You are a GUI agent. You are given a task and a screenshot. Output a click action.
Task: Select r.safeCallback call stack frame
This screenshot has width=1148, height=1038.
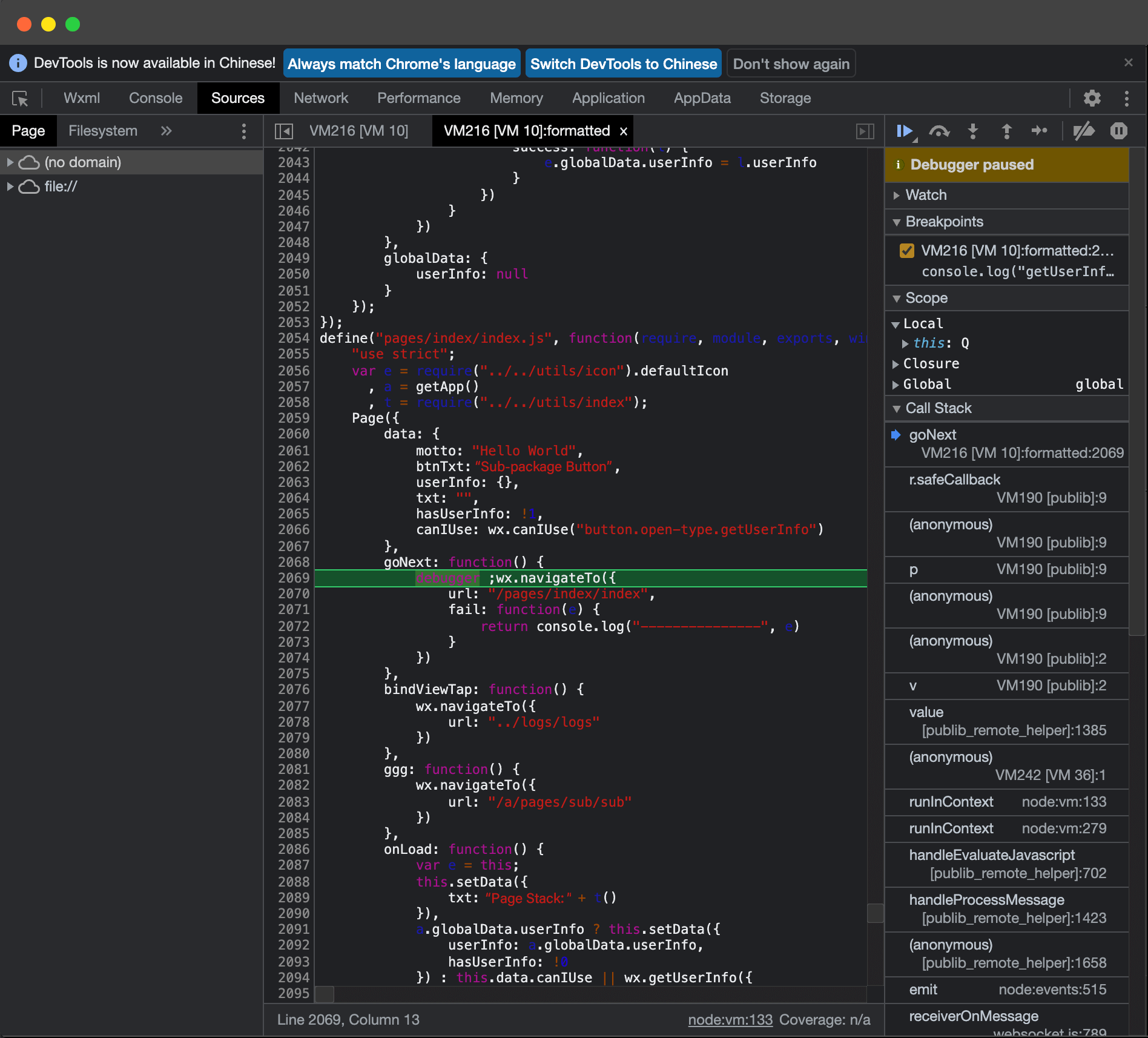click(x=954, y=480)
